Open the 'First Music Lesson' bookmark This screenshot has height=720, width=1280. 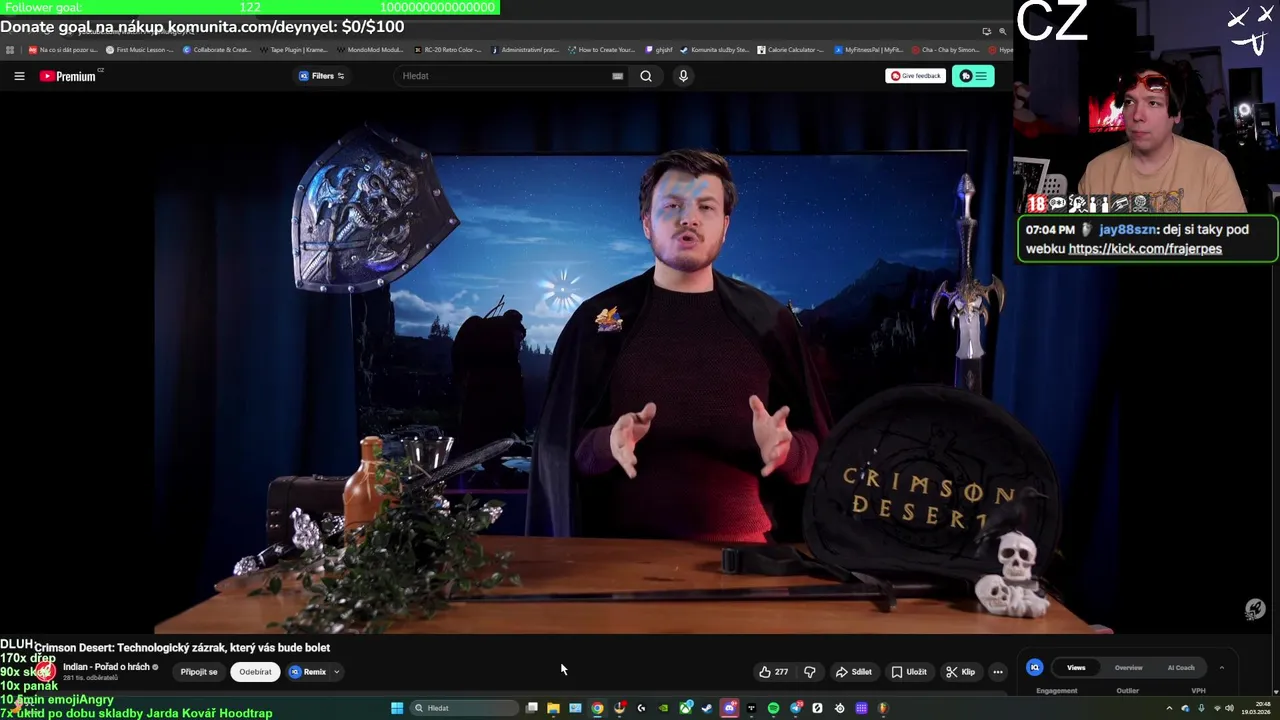(x=139, y=49)
